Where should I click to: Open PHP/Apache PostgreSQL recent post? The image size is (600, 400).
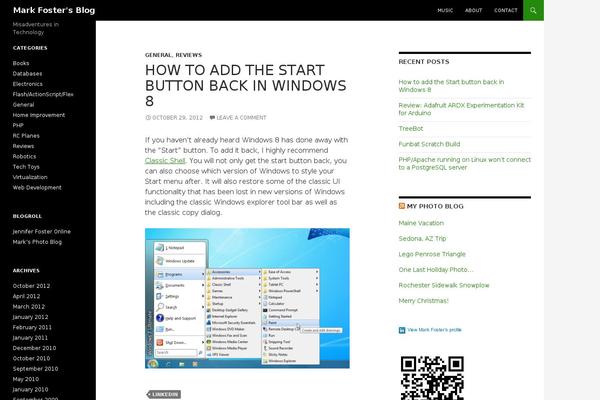tap(465, 163)
